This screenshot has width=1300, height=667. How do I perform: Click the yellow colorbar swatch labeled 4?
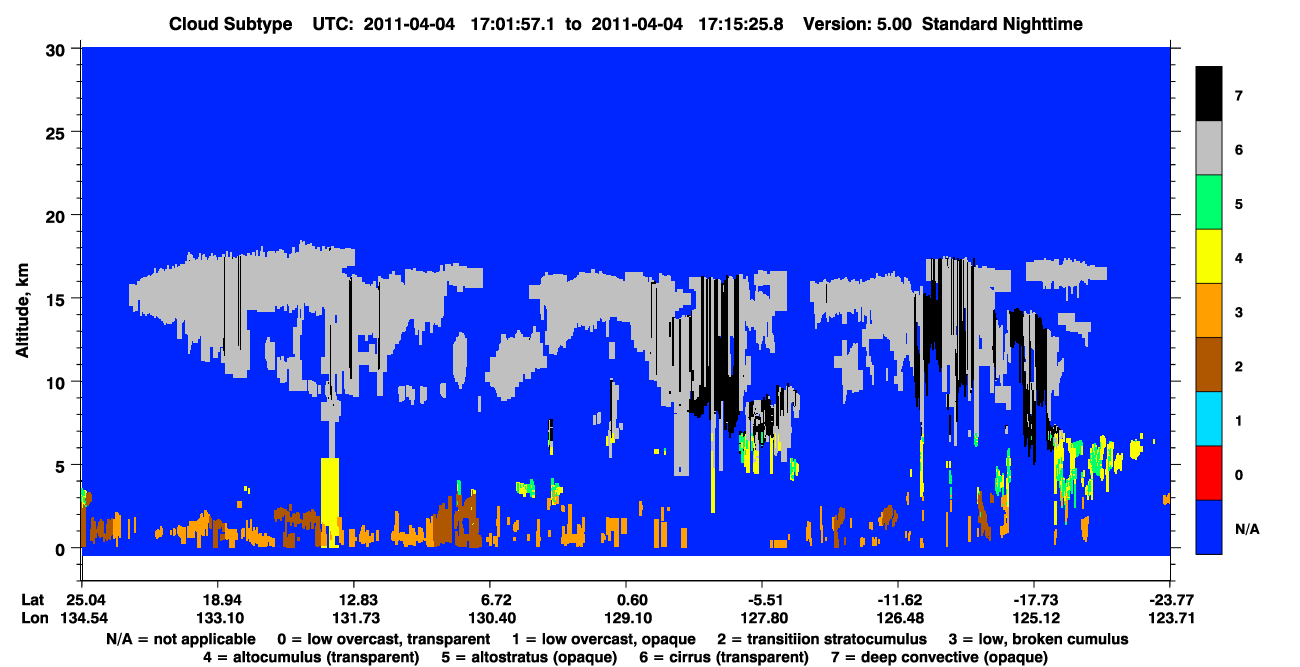[x=1209, y=256]
